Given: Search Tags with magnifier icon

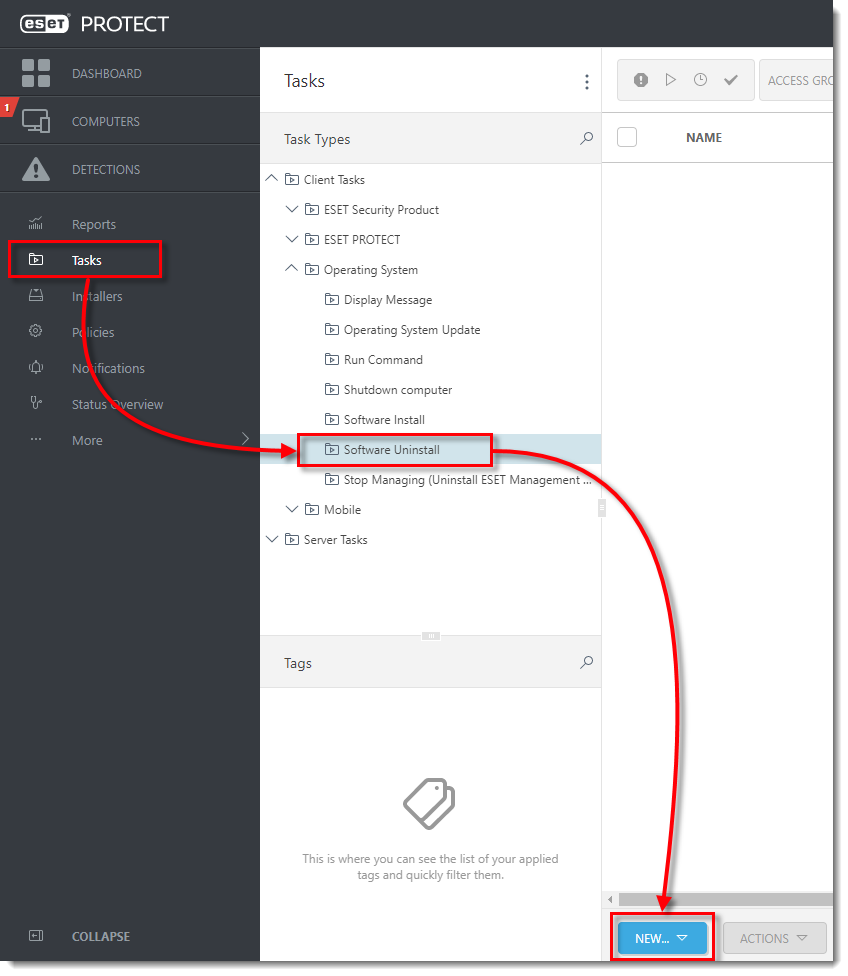Looking at the screenshot, I should point(587,662).
